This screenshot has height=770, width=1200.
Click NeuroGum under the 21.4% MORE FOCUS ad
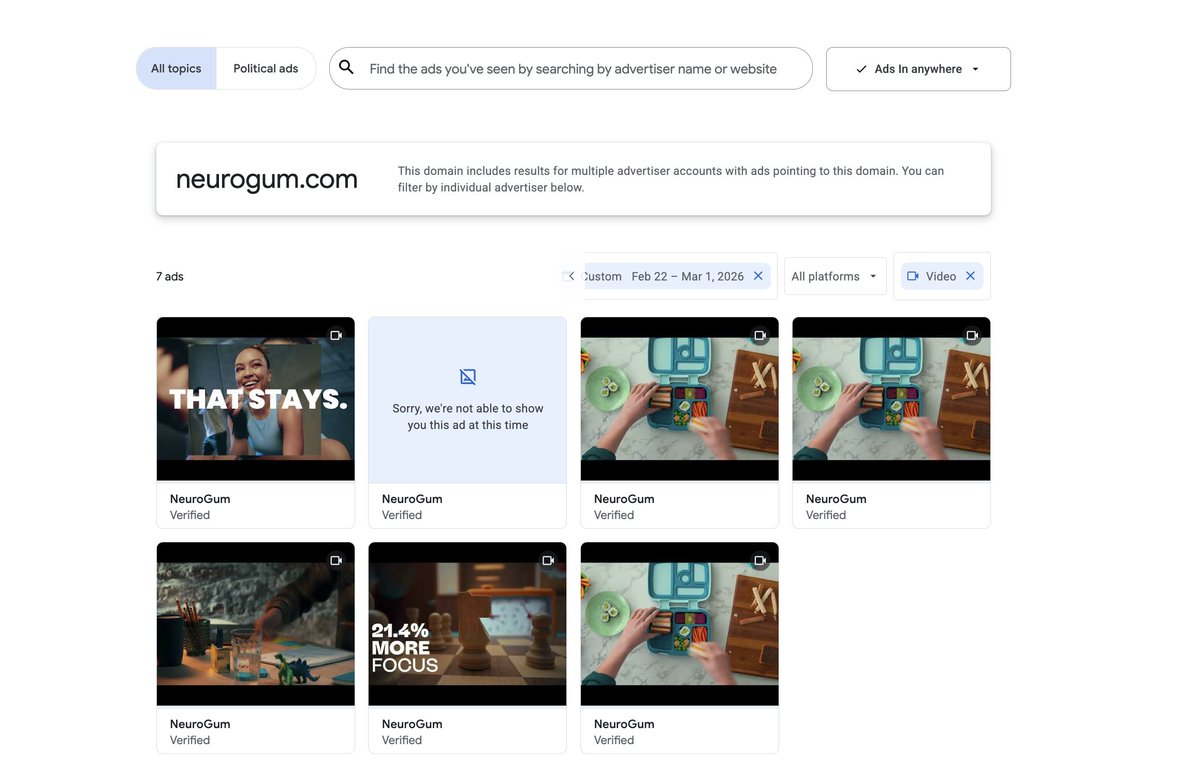[412, 724]
